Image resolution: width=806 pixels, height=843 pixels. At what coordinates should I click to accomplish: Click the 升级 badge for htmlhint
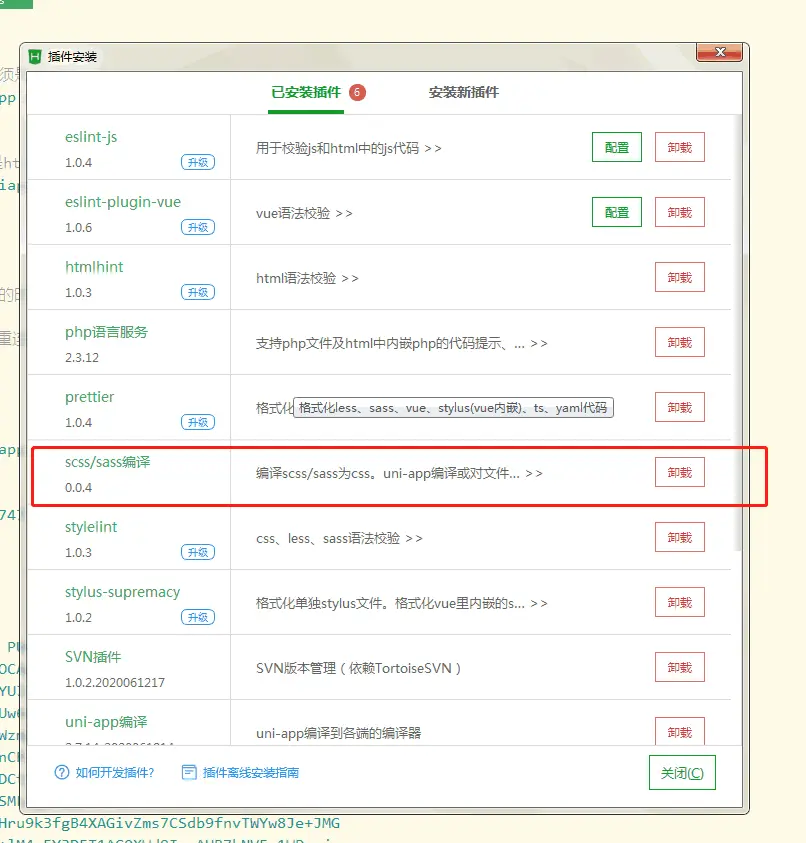196,292
